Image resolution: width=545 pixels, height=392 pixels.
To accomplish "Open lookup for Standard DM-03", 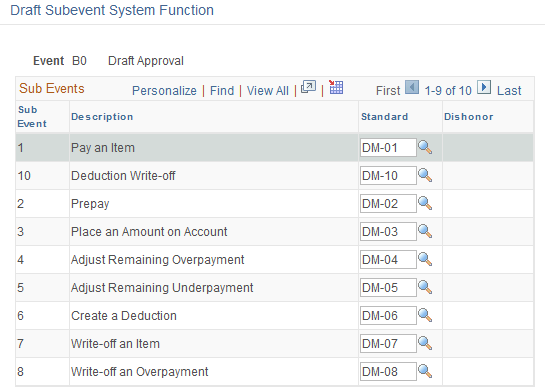I will pos(425,231).
